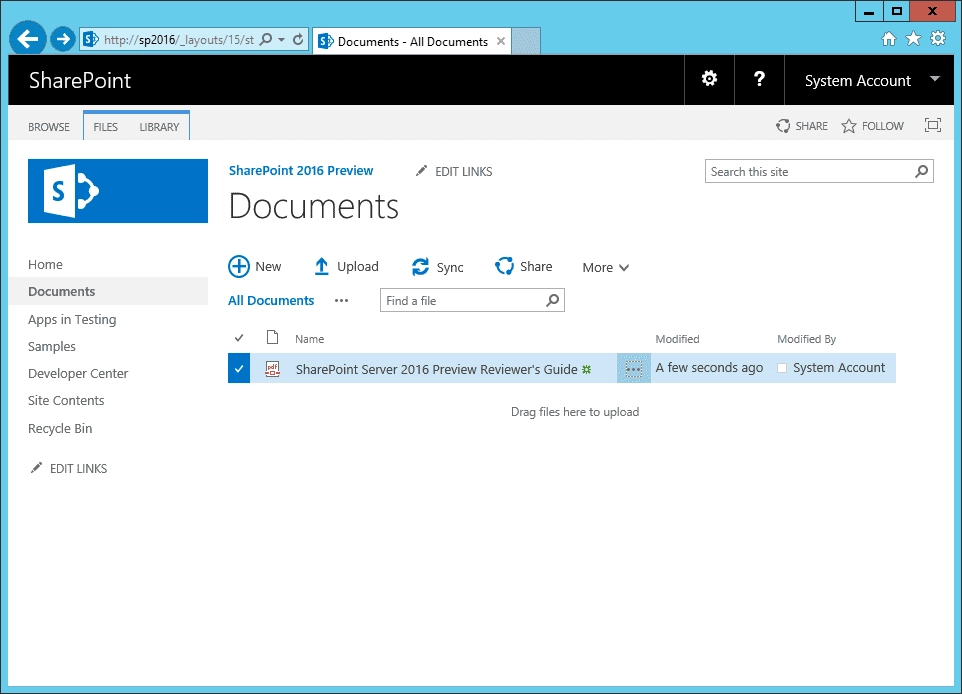
Task: Click the Find a file magnifier icon
Action: pos(552,301)
